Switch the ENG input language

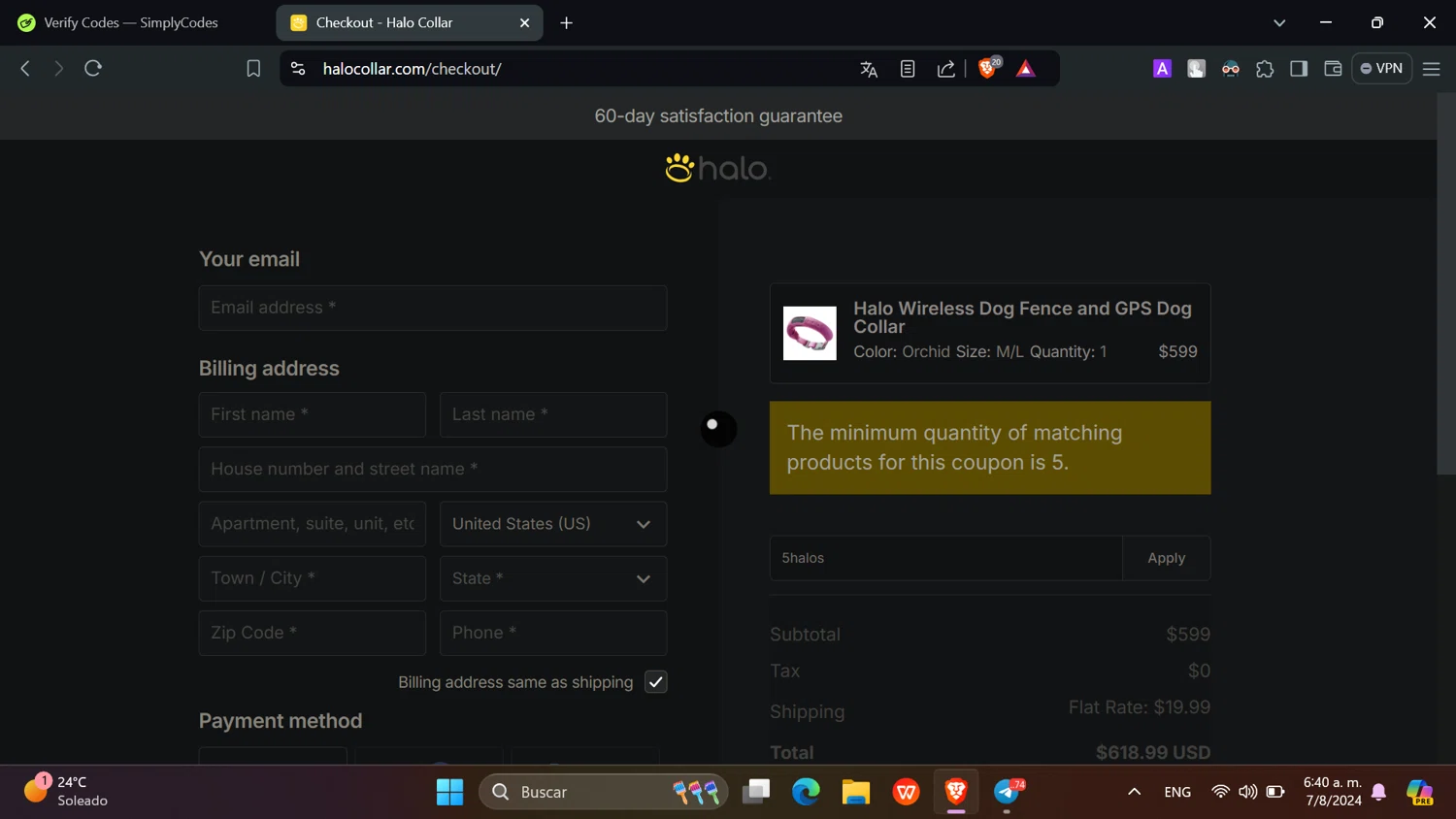click(1177, 792)
